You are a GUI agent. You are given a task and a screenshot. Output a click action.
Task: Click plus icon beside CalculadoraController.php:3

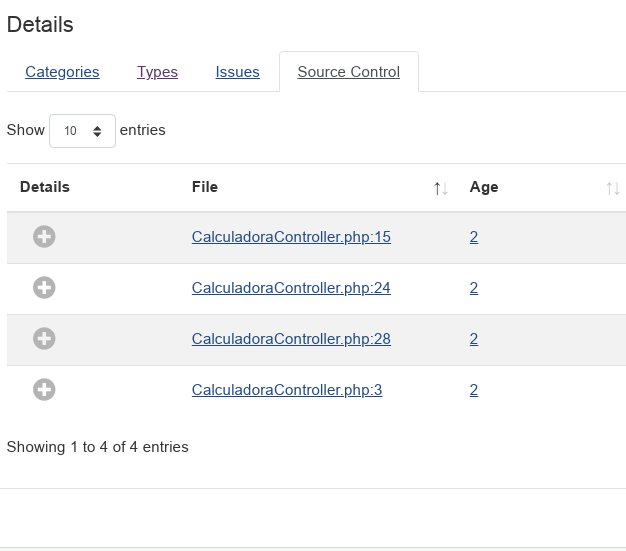coord(44,390)
